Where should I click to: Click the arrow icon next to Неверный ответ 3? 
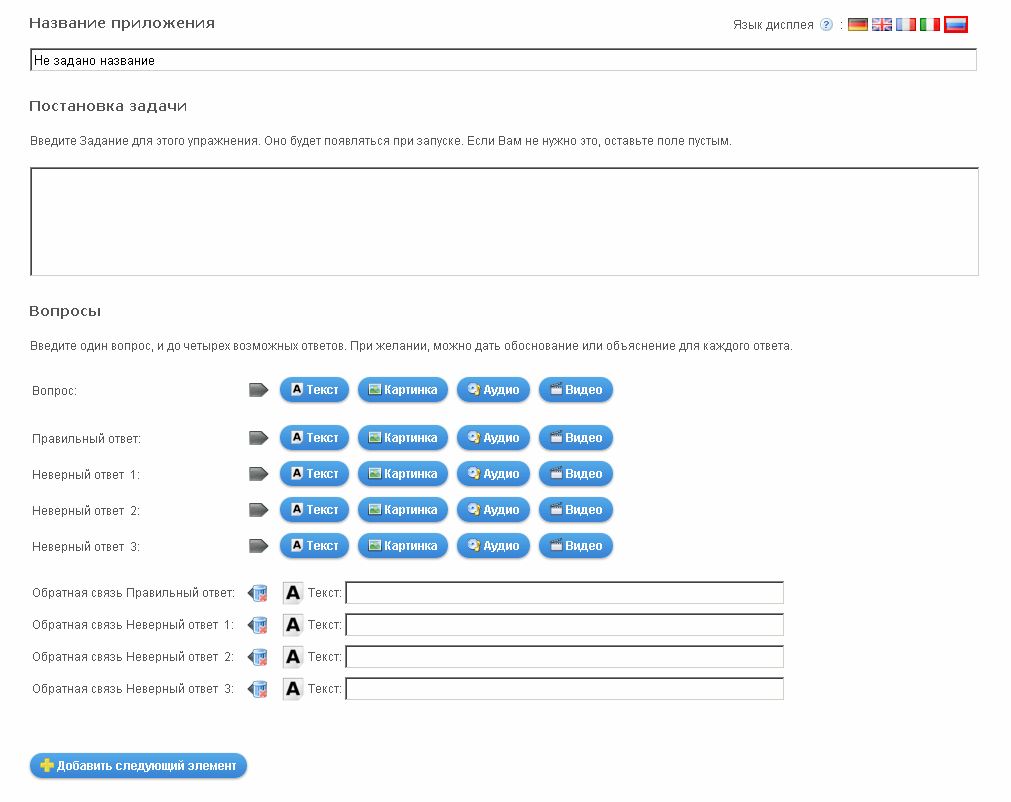pyautogui.click(x=259, y=547)
